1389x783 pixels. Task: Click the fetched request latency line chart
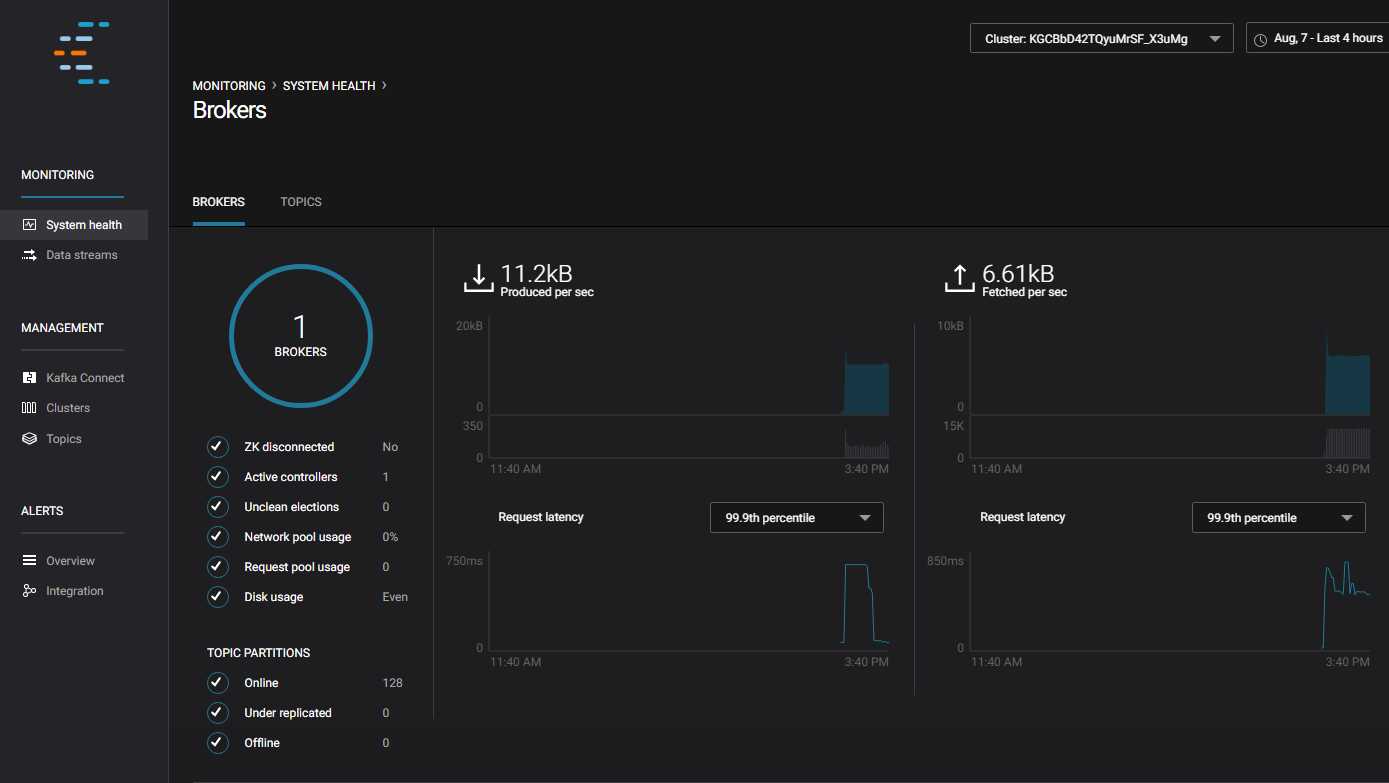[x=1170, y=600]
